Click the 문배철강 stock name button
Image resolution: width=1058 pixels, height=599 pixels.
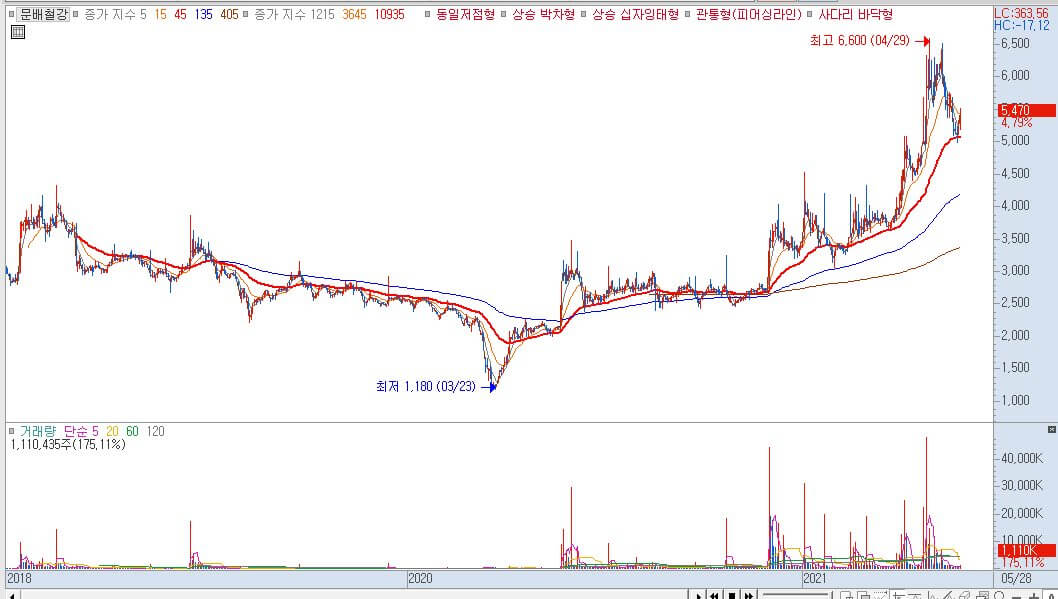pyautogui.click(x=43, y=14)
